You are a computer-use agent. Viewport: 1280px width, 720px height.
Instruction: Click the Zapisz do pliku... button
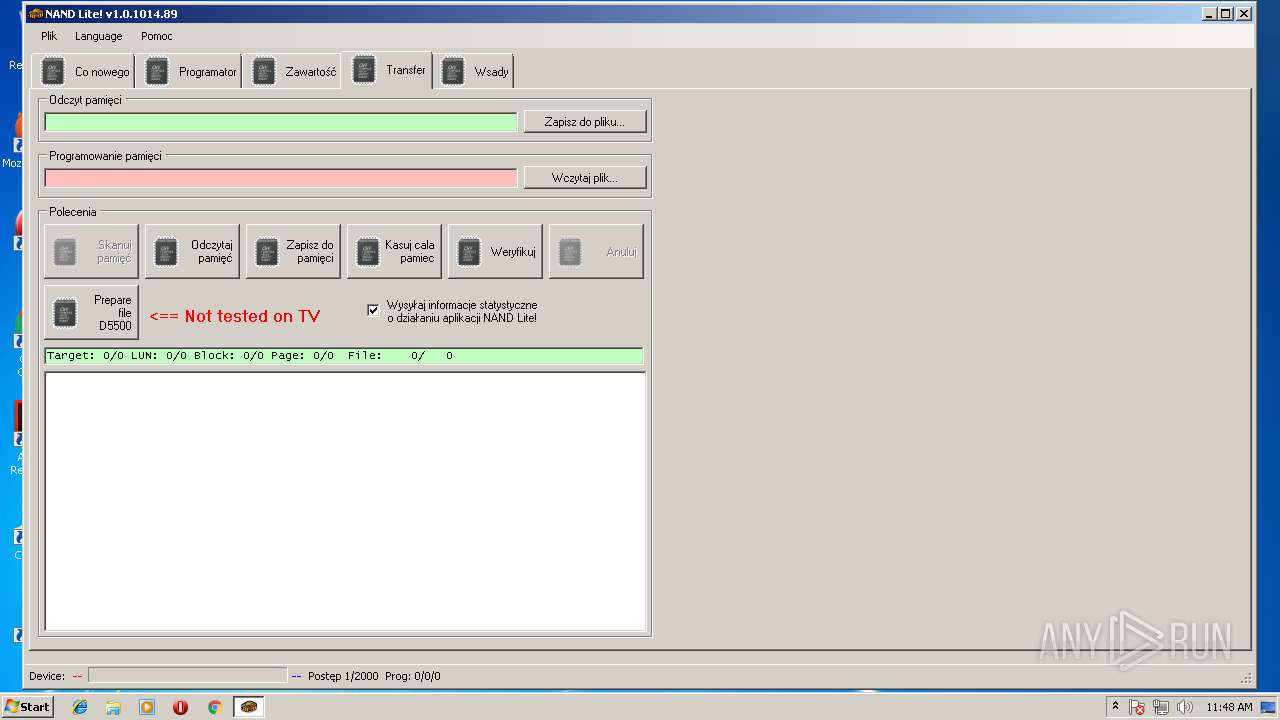click(585, 122)
